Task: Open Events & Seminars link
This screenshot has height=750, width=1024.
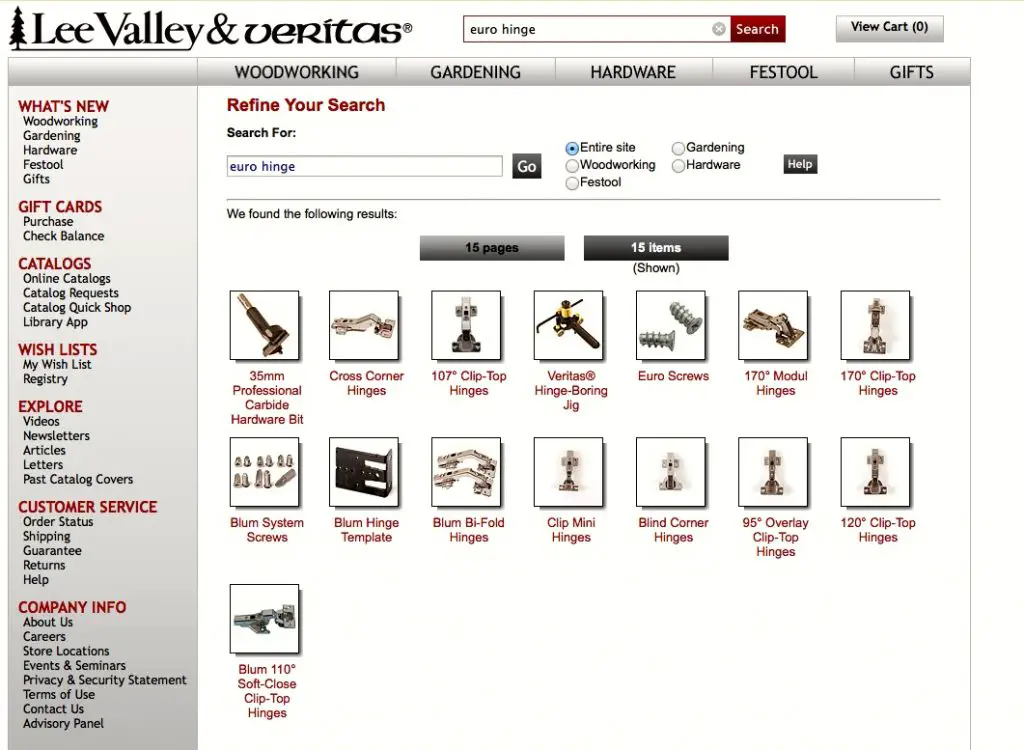Action: point(74,665)
